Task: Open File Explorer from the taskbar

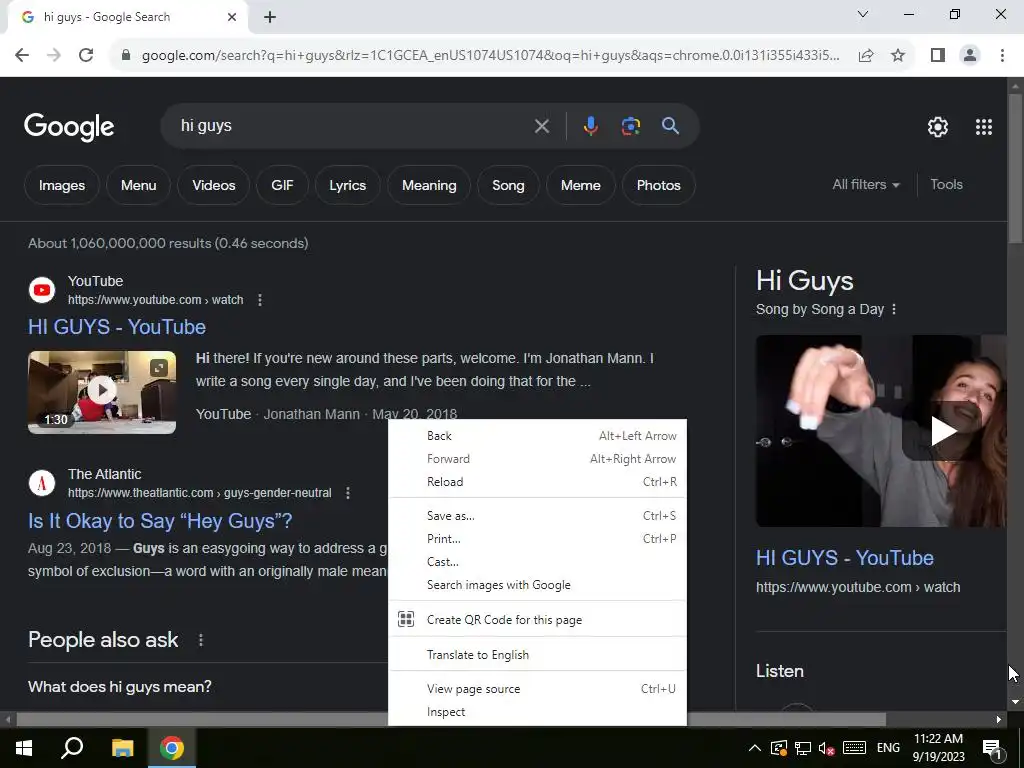Action: (x=122, y=748)
